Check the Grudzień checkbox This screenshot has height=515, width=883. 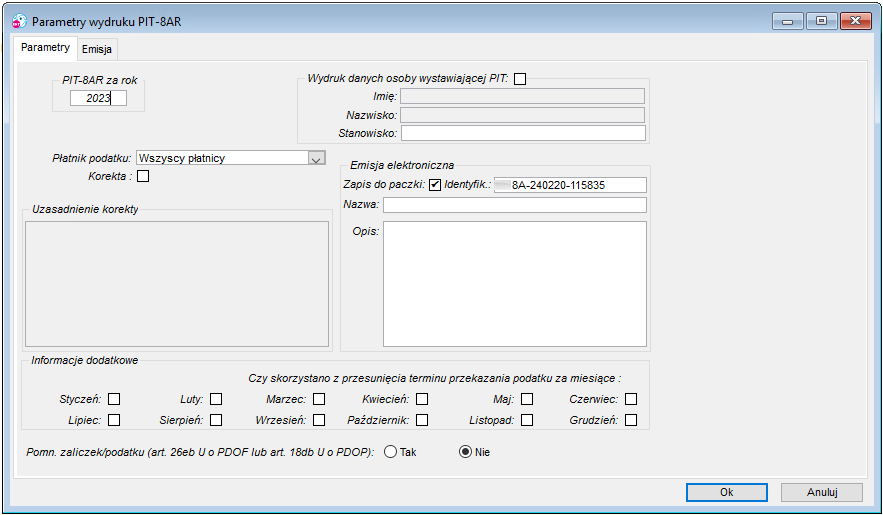631,420
